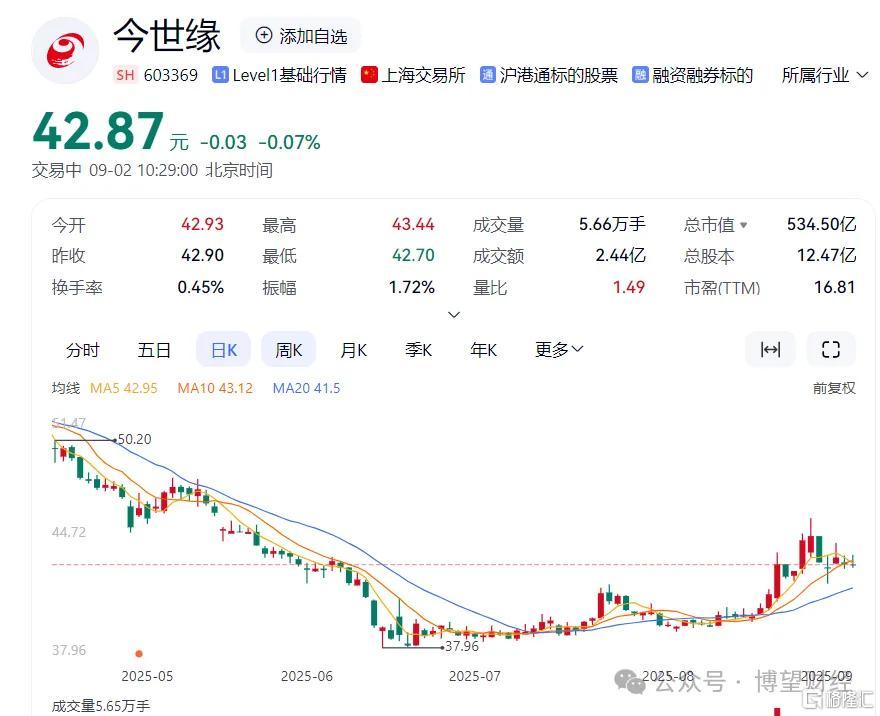Switch to the 五日 tab

(x=154, y=350)
